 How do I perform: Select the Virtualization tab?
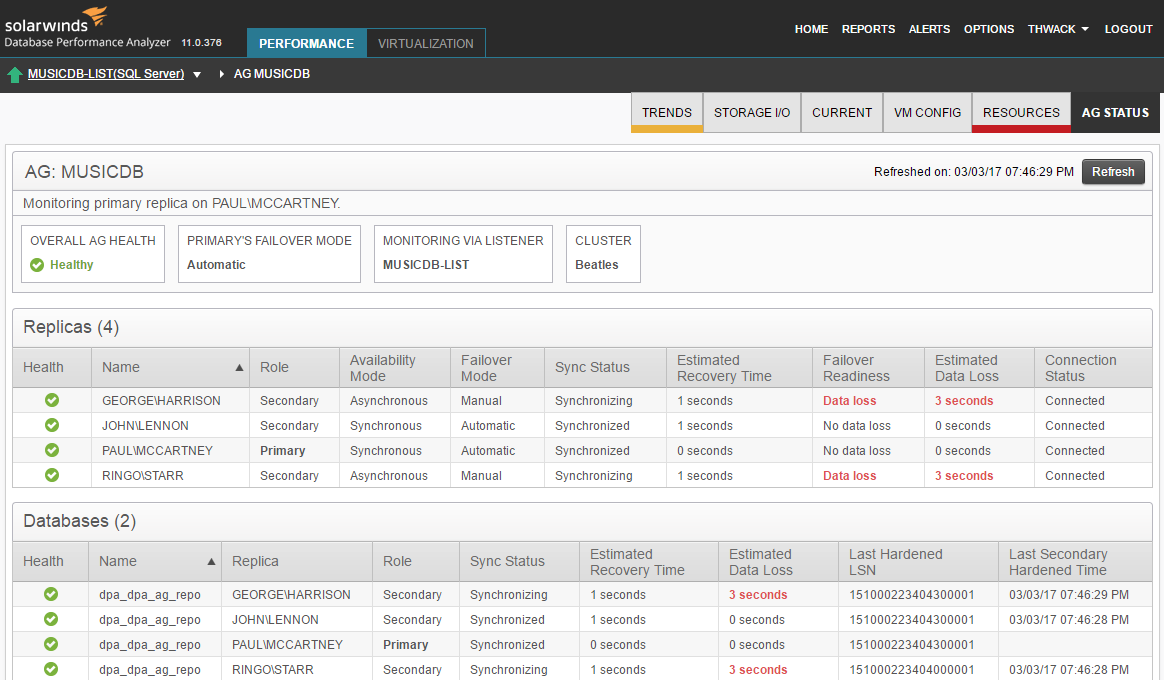[426, 43]
